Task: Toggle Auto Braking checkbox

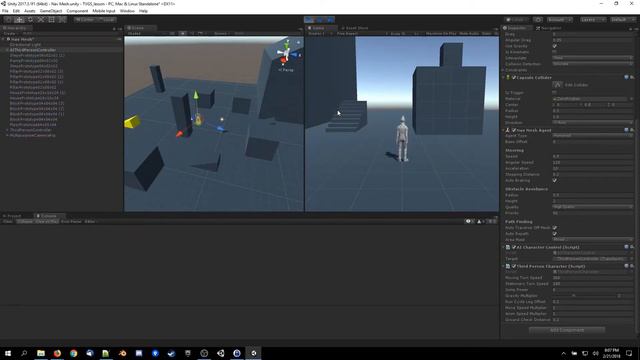Action: point(555,180)
